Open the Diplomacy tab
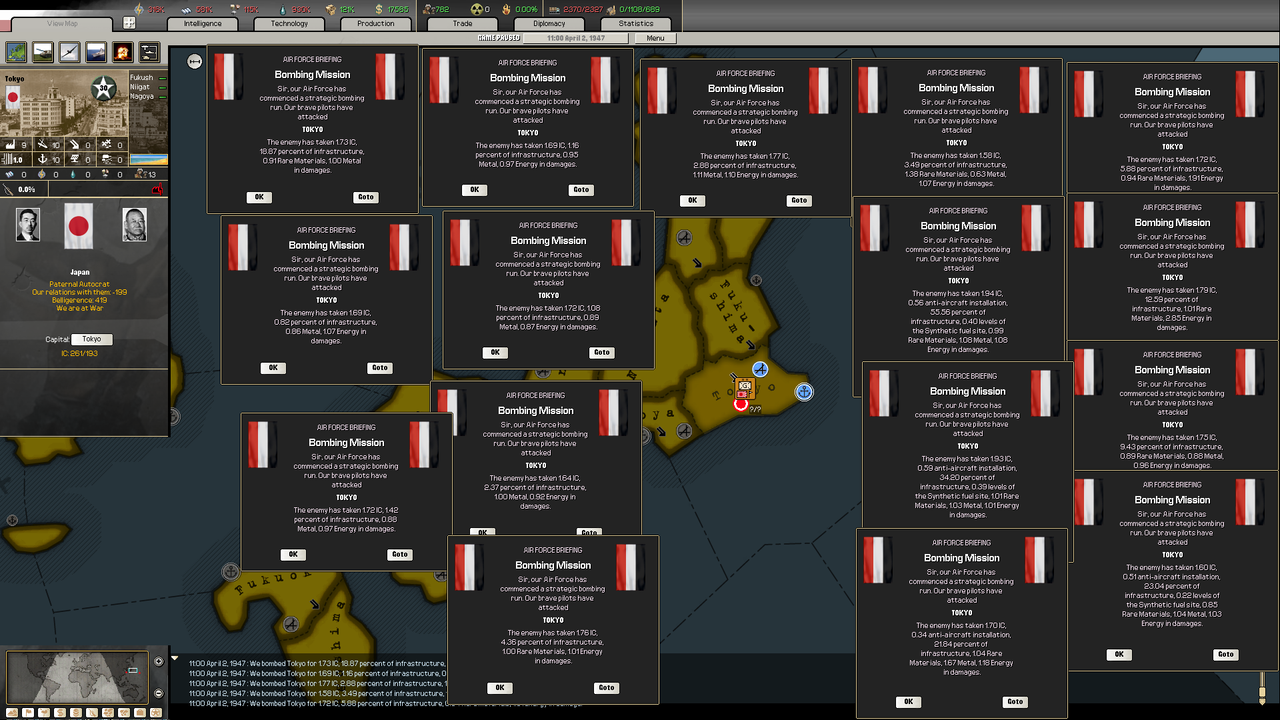 [549, 23]
